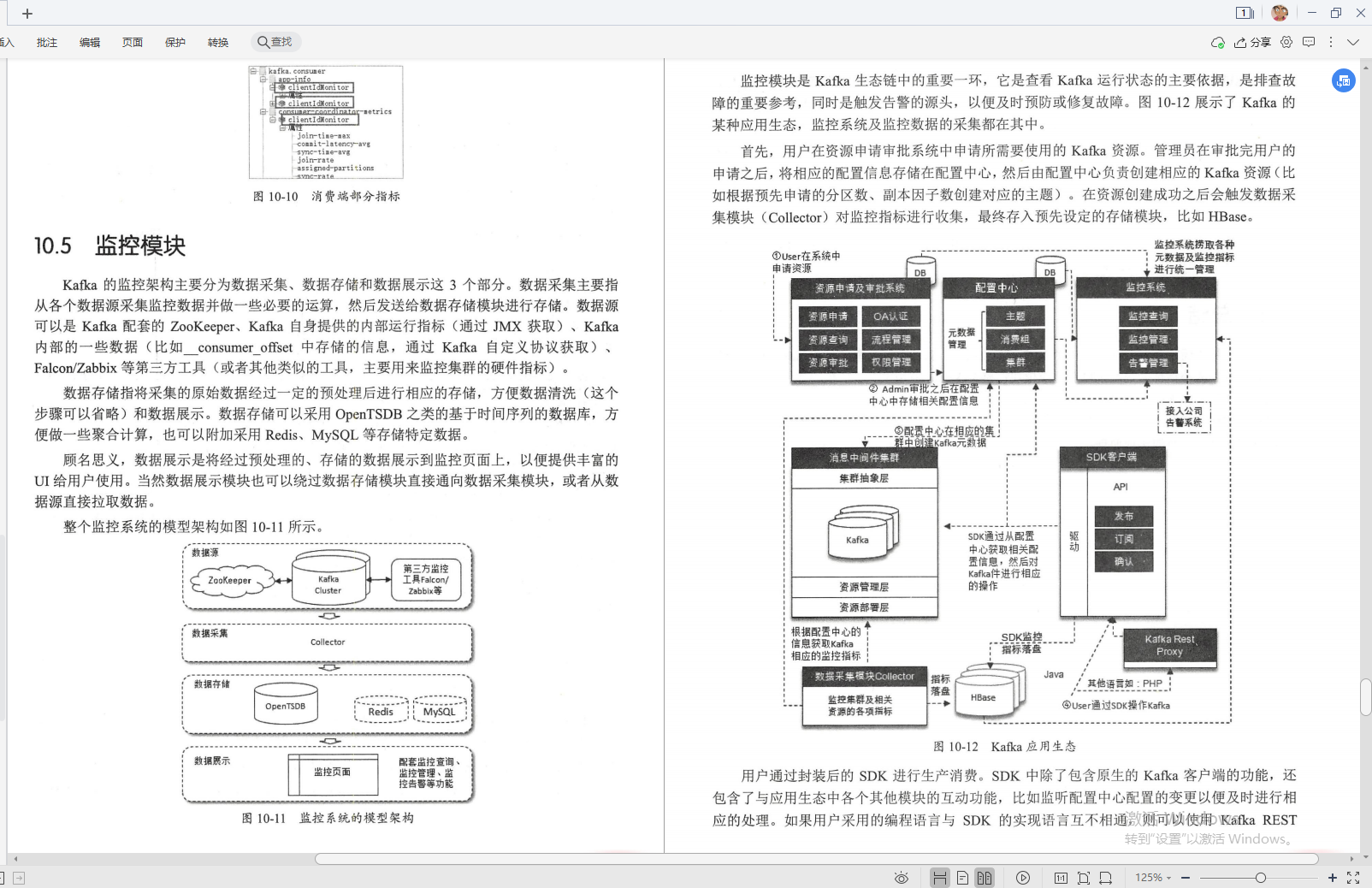Click the 分享 share button
Screen dimensions: 1372x888
coord(1252,42)
